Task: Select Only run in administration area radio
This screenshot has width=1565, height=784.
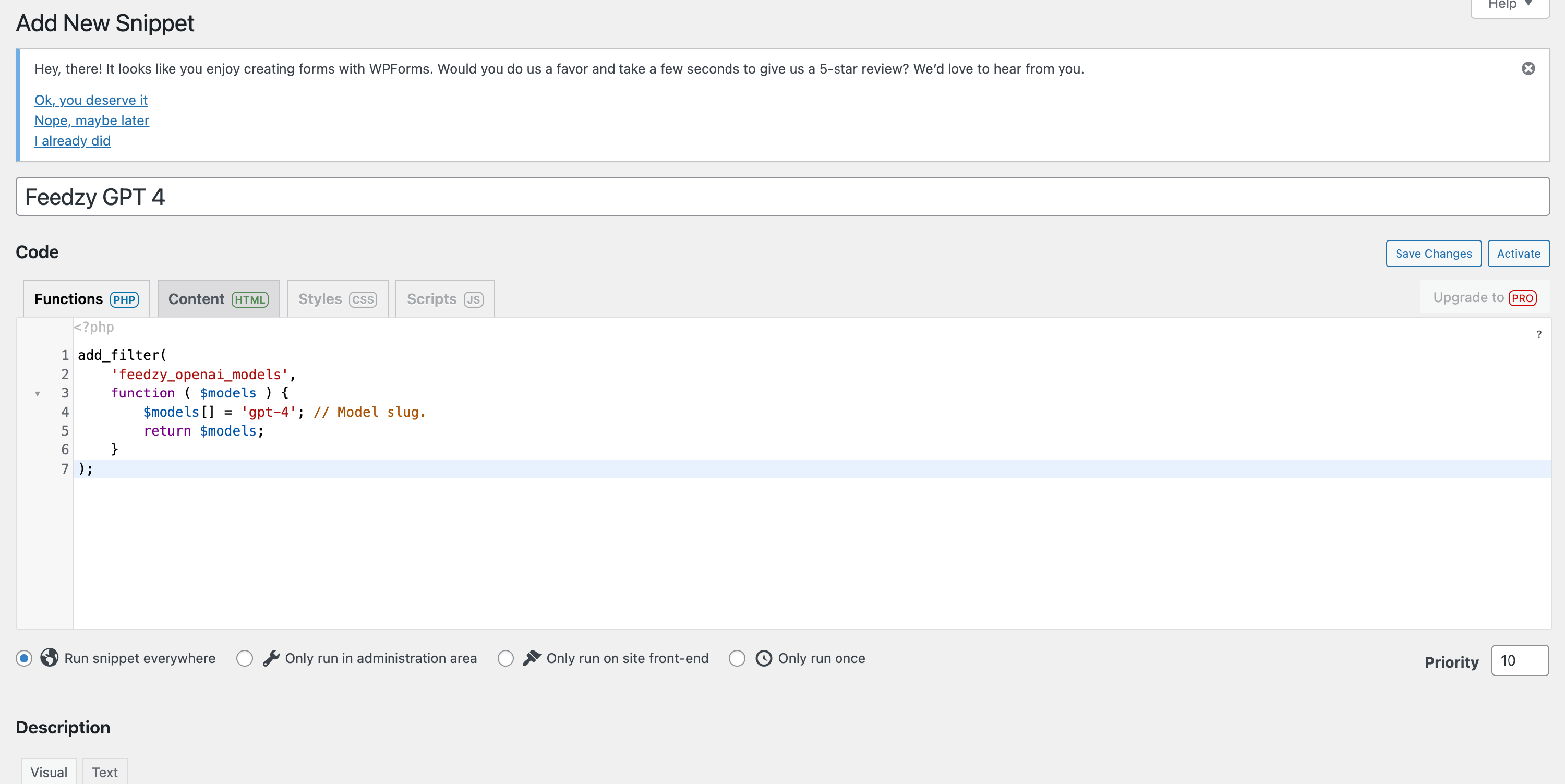Action: point(245,658)
